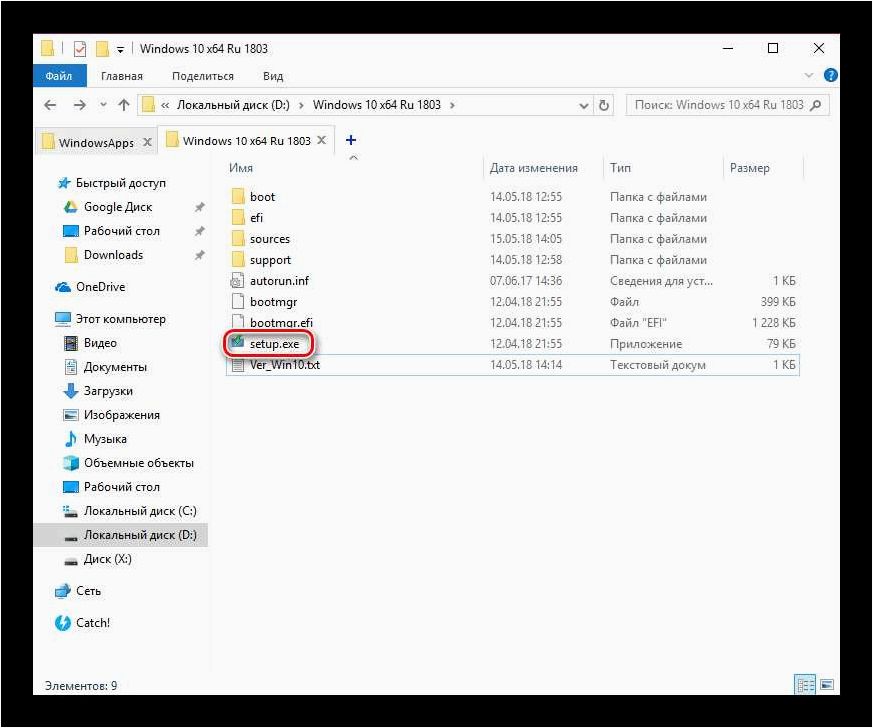The height and width of the screenshot is (728, 873).
Task: Add a new tab with plus icon
Action: [351, 140]
